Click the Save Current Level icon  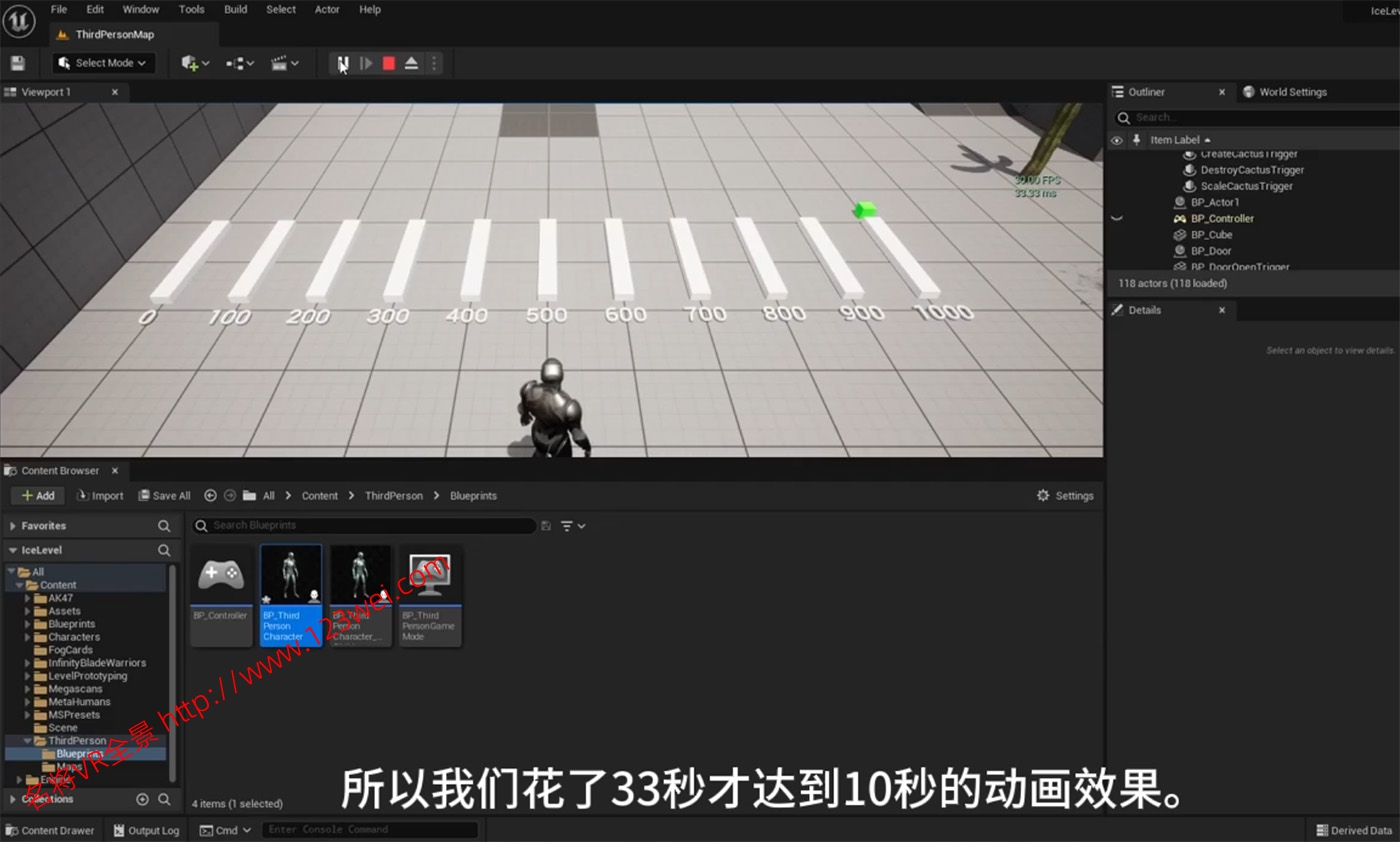tap(17, 62)
